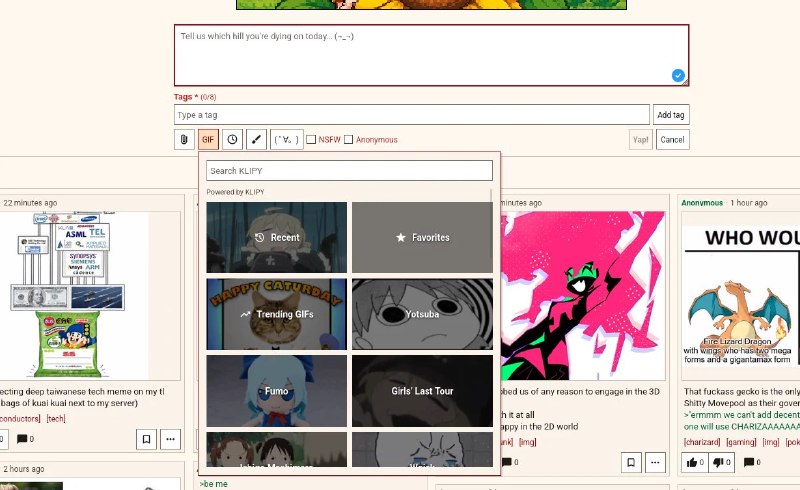This screenshot has height=490, width=800.
Task: Click the 1 hour ago timestamp
Action: pyautogui.click(x=748, y=203)
